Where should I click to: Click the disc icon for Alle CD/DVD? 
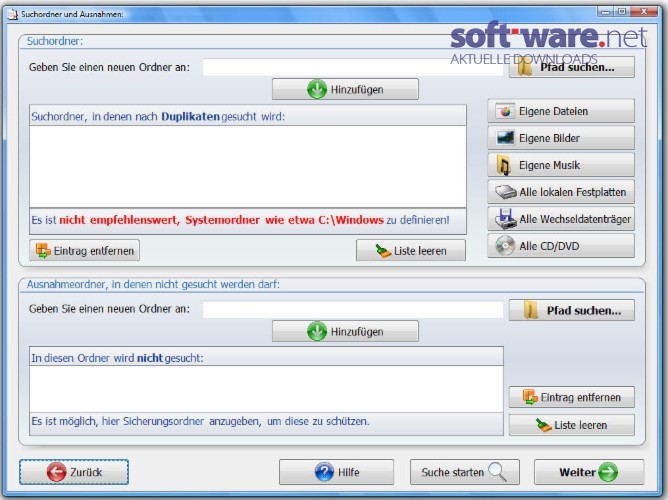[x=505, y=246]
